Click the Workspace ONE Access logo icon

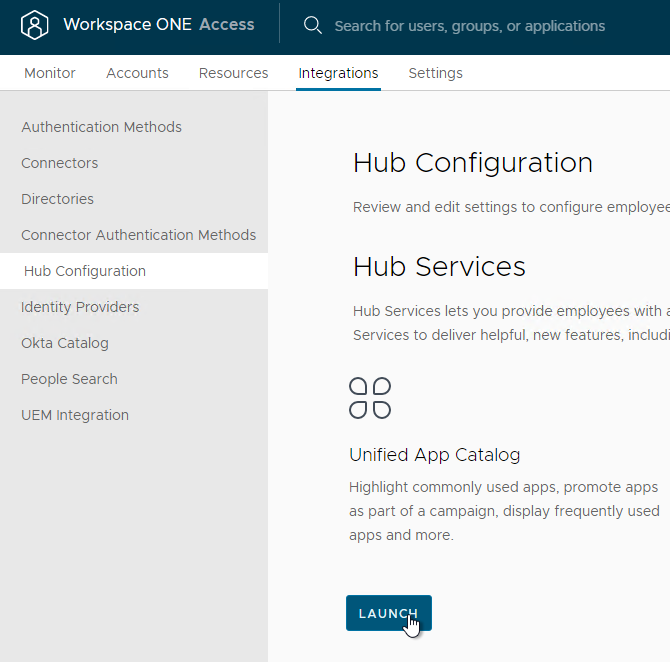tap(35, 25)
